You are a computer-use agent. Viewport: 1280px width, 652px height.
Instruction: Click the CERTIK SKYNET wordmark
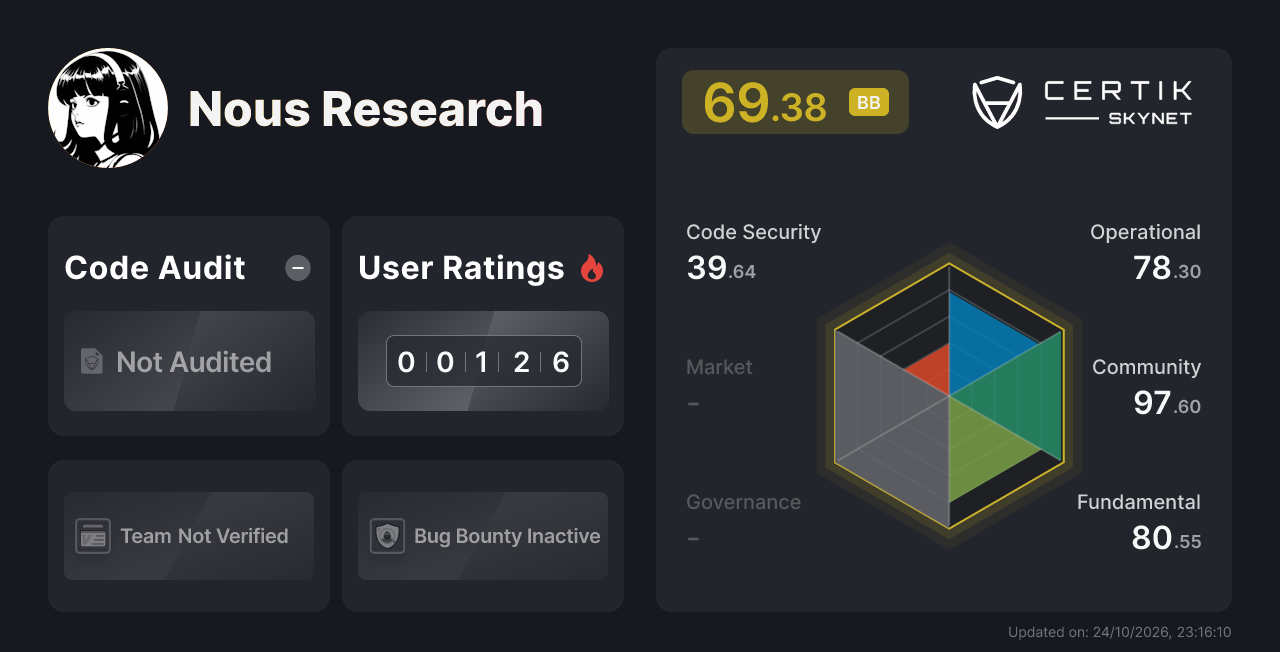1118,104
